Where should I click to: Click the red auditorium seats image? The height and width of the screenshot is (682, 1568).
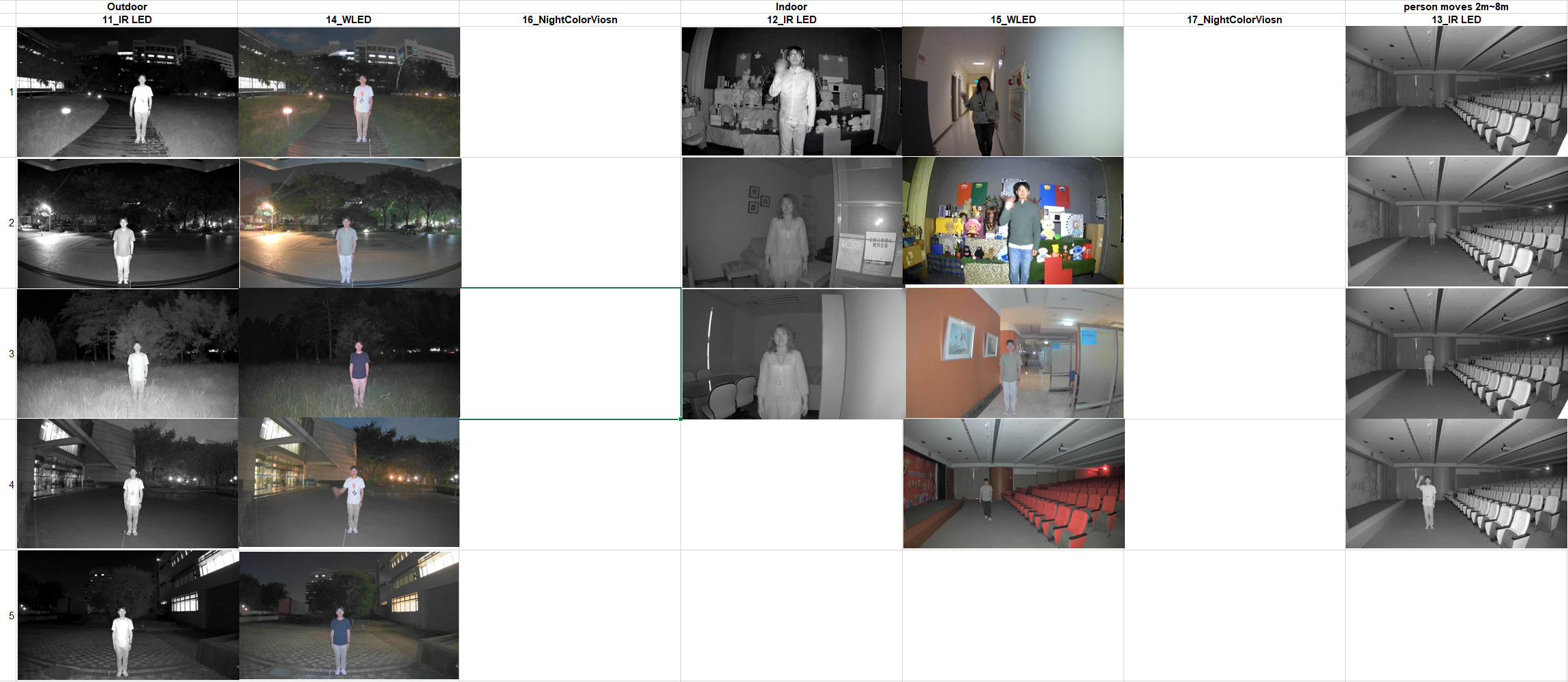(x=1014, y=484)
